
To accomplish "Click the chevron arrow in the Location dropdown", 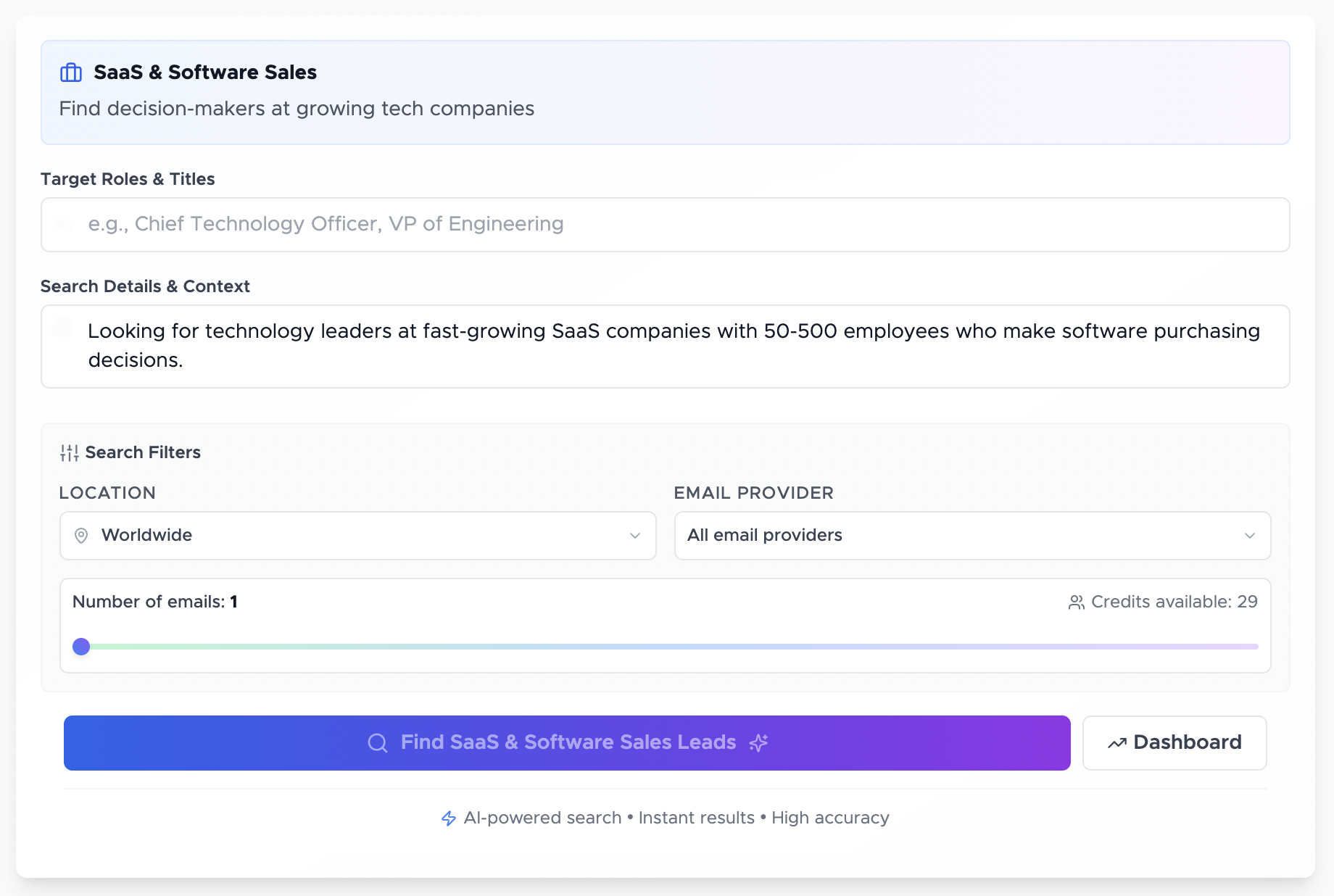I will click(x=635, y=536).
